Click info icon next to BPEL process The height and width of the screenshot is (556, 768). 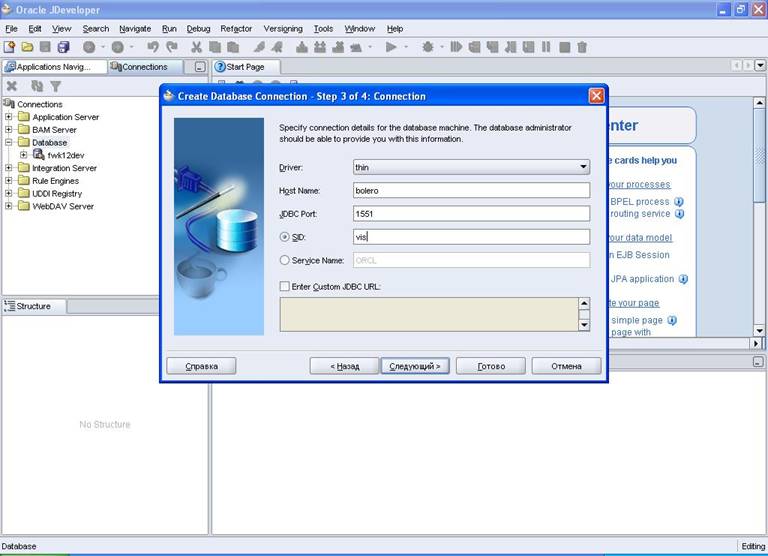(679, 202)
